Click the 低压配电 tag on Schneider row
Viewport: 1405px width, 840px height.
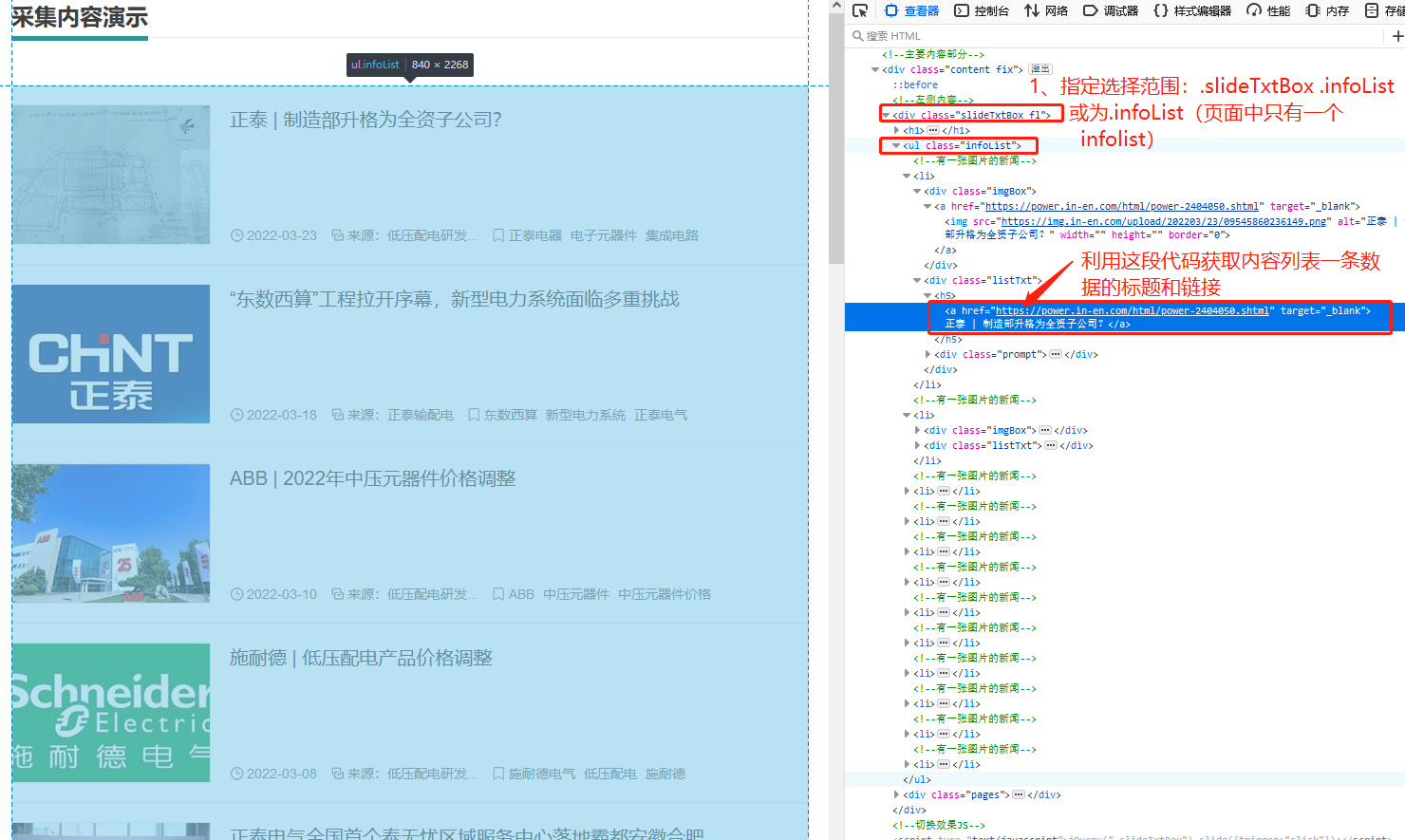pyautogui.click(x=610, y=774)
